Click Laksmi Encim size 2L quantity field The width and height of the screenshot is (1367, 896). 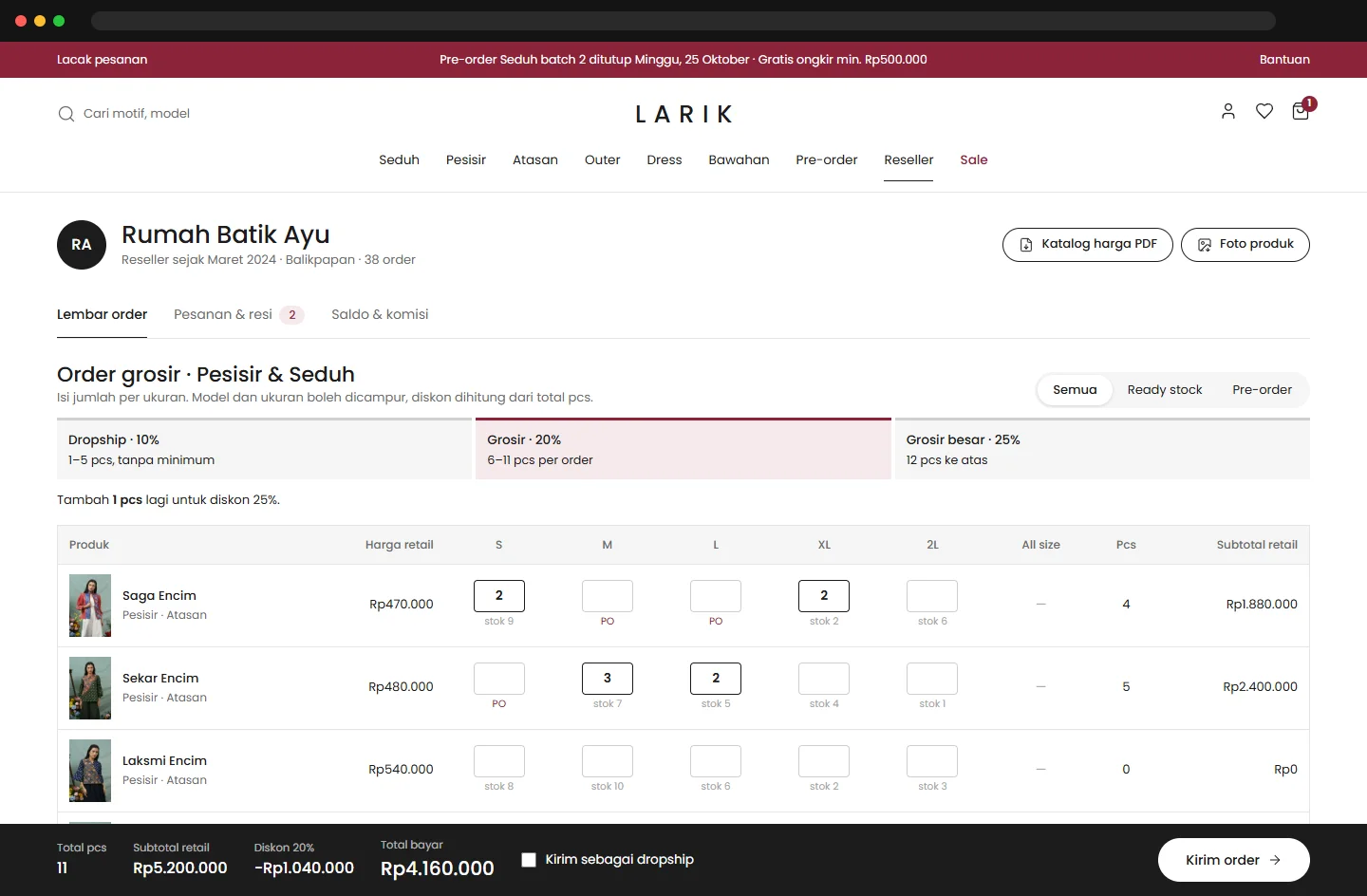tap(932, 760)
